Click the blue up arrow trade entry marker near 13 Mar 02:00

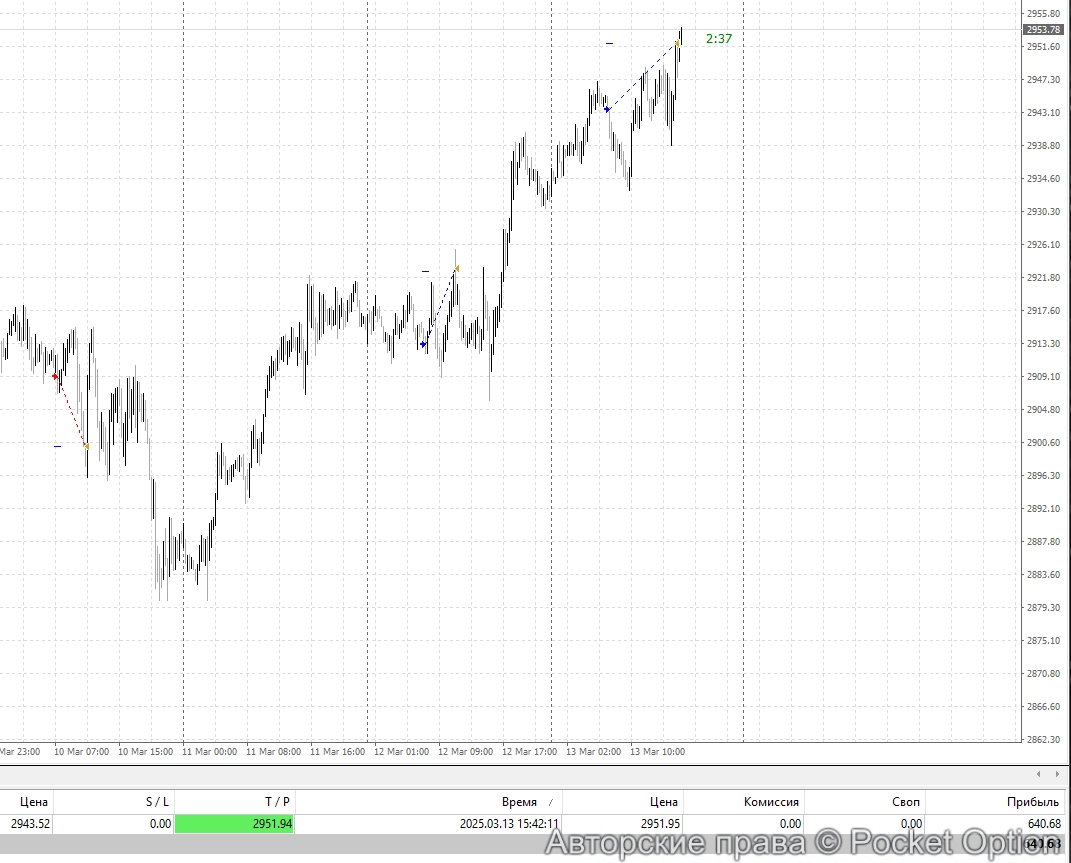pos(606,107)
